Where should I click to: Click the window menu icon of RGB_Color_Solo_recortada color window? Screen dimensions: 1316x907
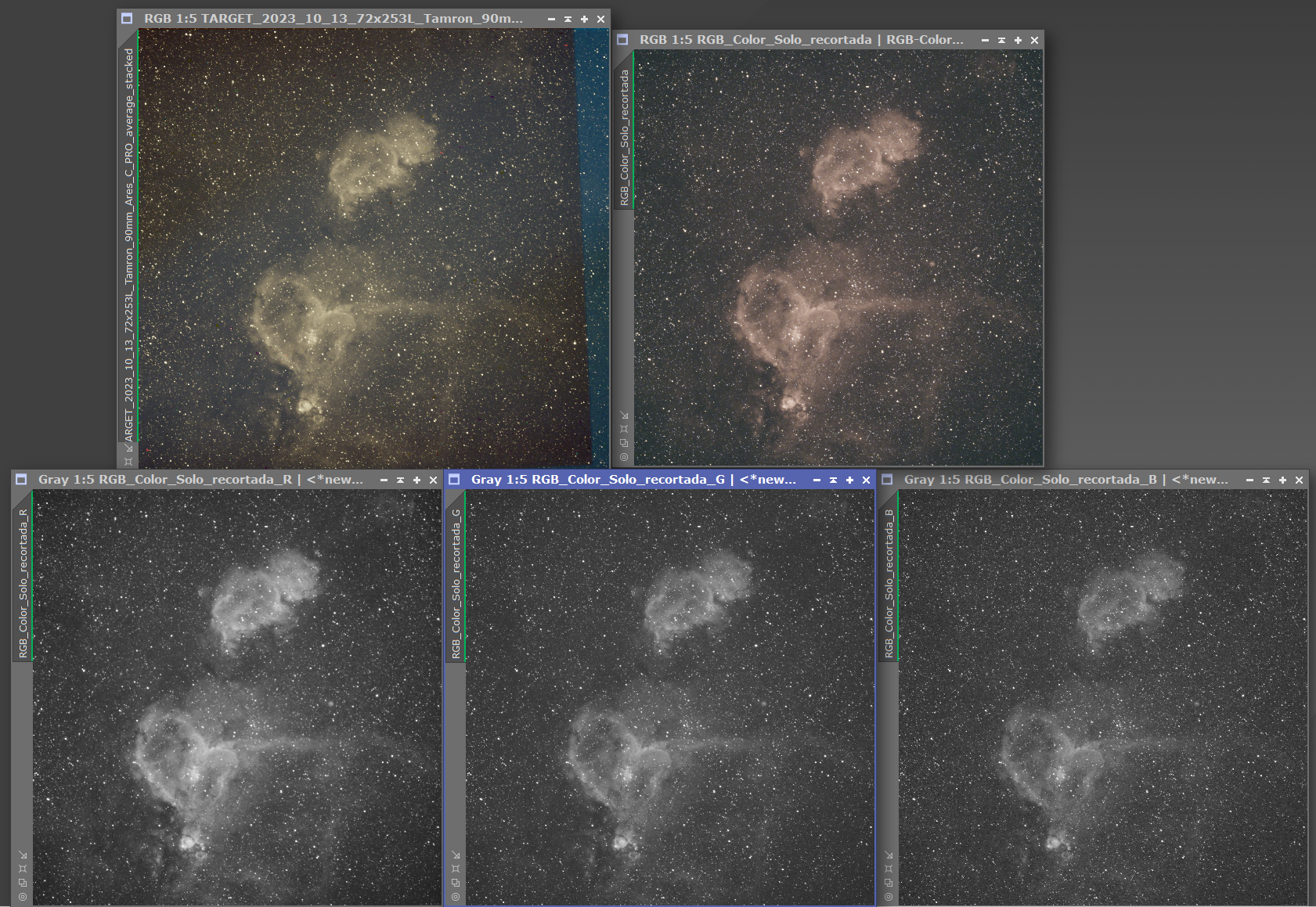[x=622, y=40]
